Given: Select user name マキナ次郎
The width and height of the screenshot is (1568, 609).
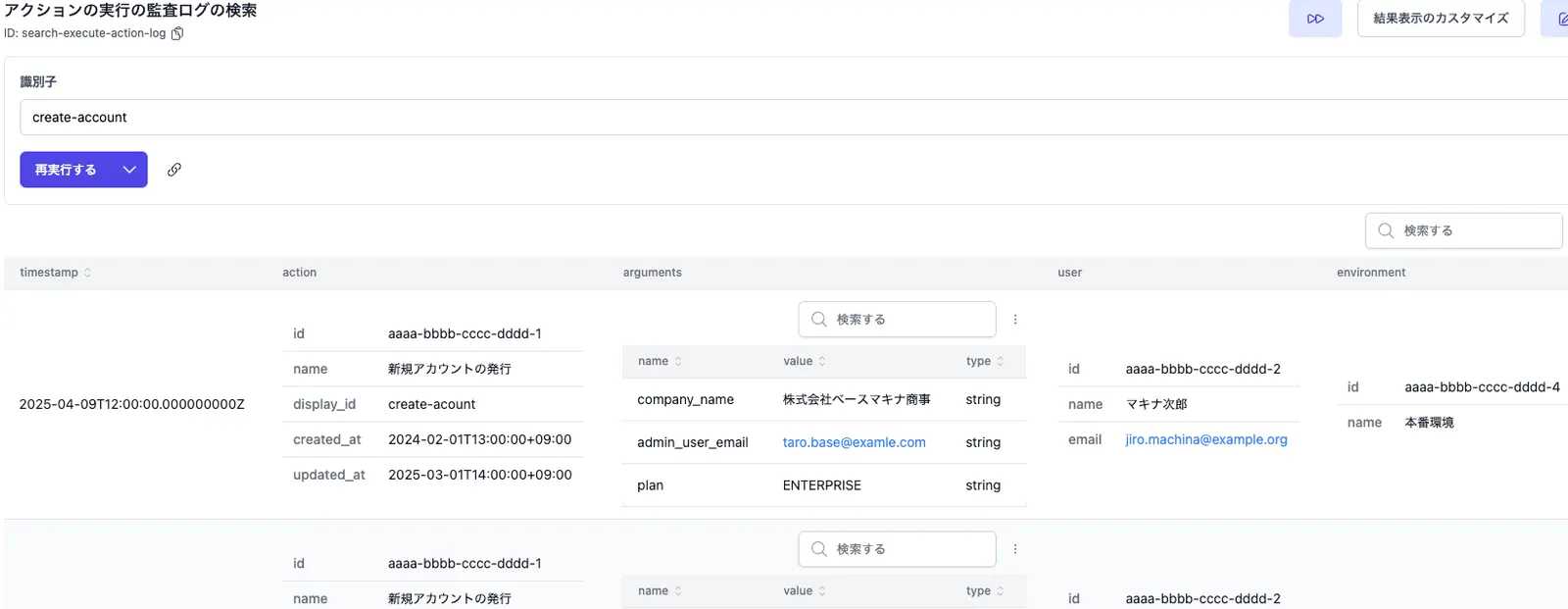Looking at the screenshot, I should (x=1156, y=404).
